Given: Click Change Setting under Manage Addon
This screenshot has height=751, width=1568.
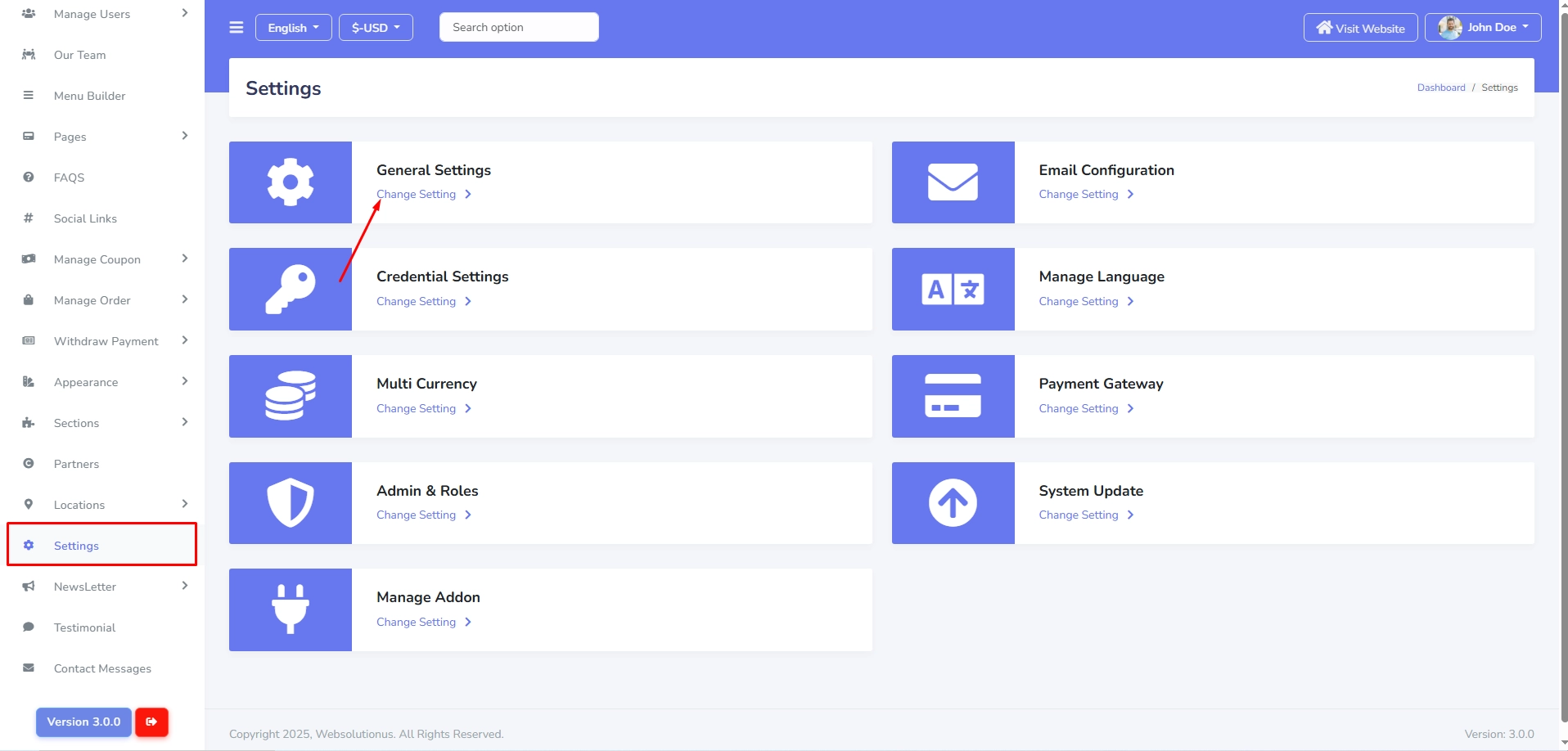Looking at the screenshot, I should [424, 622].
